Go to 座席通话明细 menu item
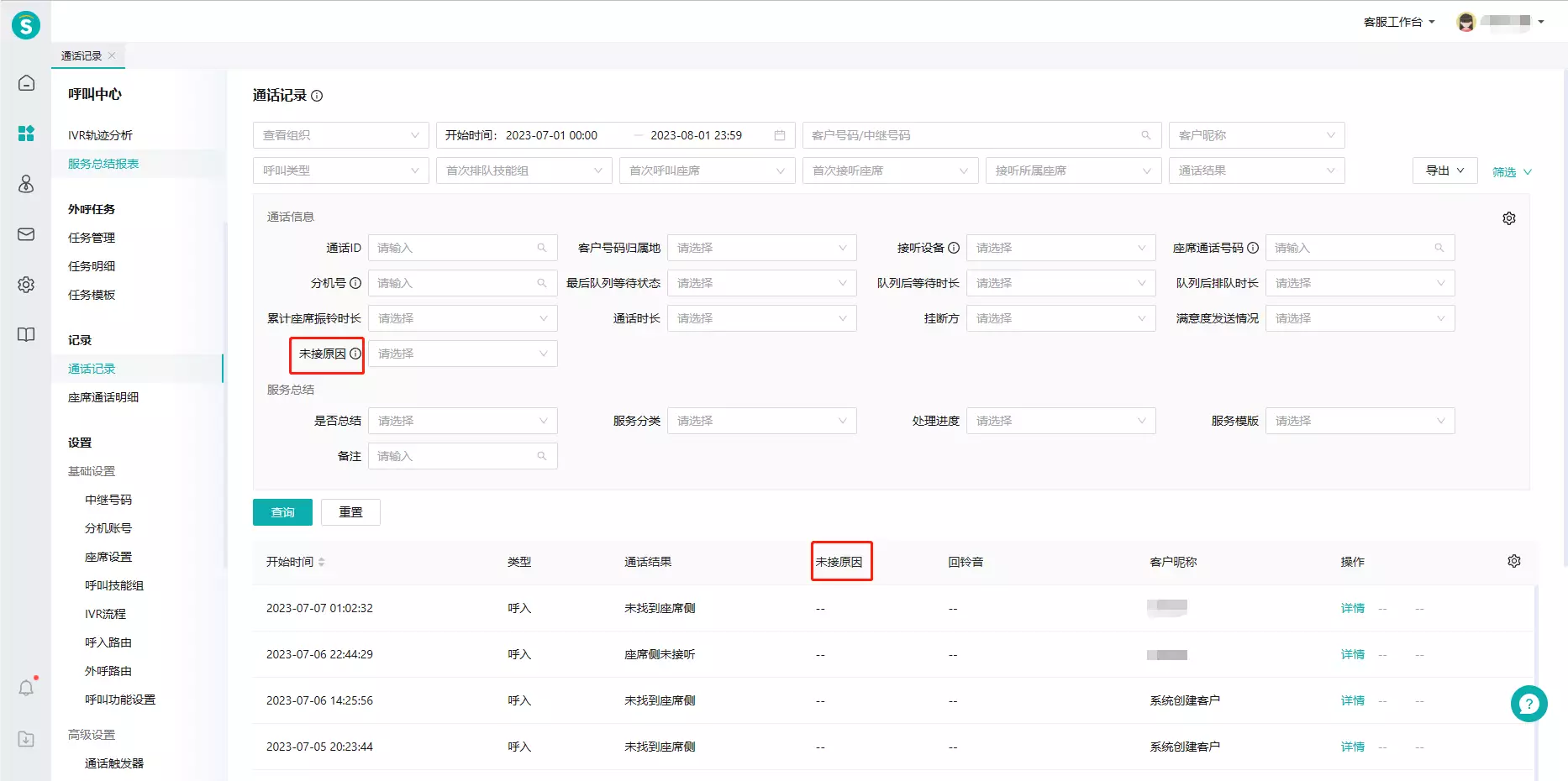Image resolution: width=1568 pixels, height=781 pixels. click(x=103, y=397)
